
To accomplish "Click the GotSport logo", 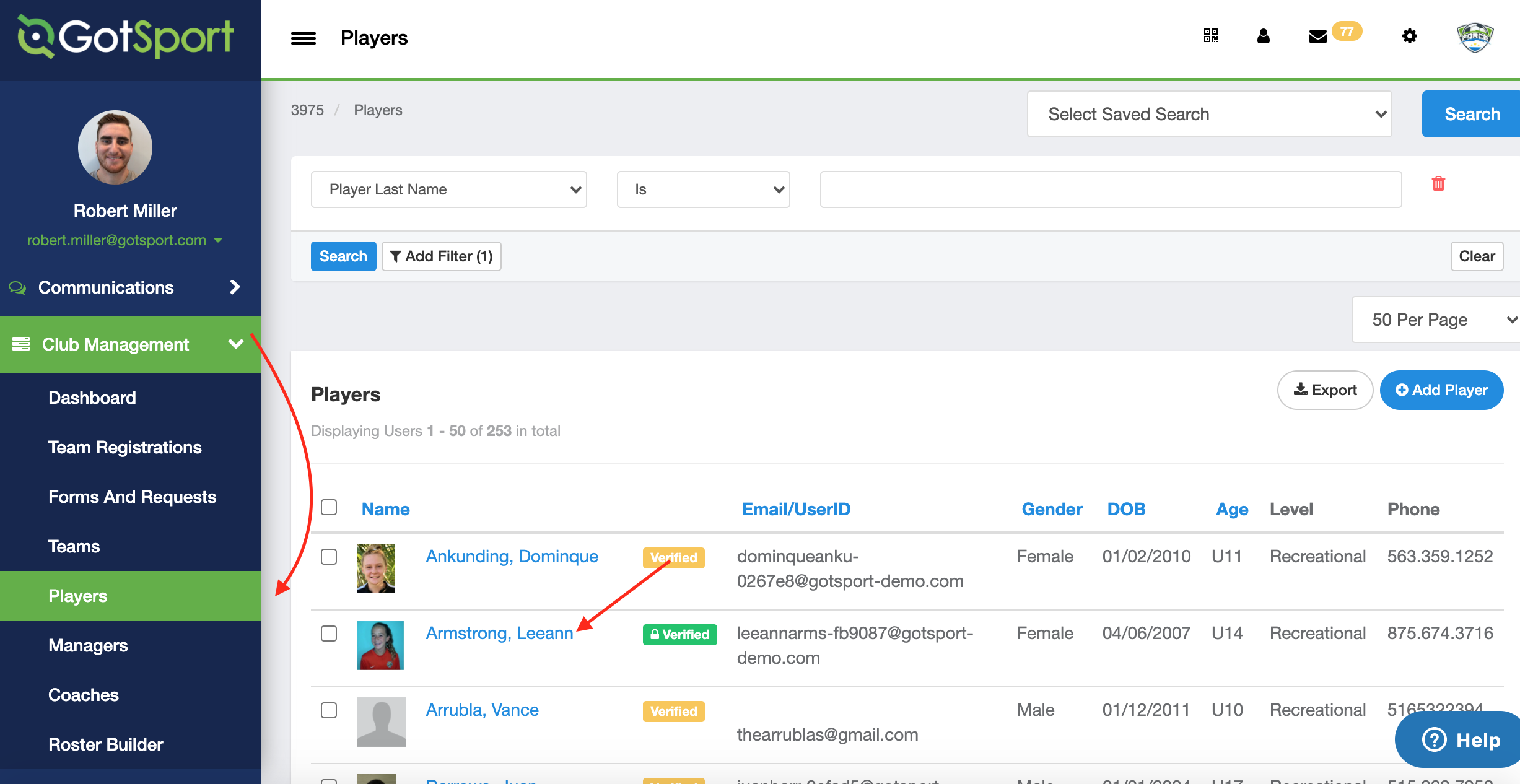I will click(126, 37).
